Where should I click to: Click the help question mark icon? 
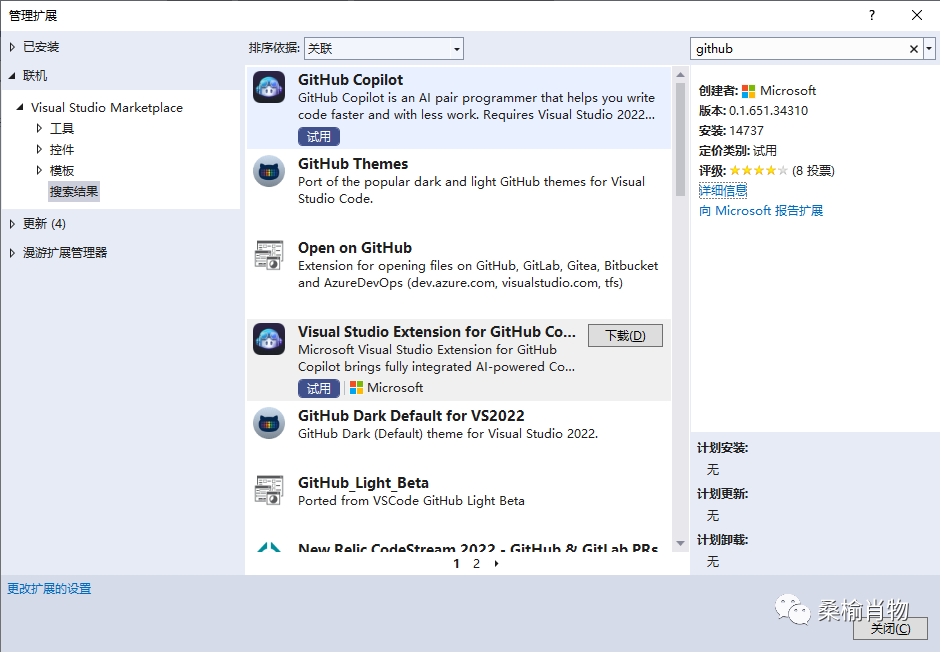coord(872,16)
